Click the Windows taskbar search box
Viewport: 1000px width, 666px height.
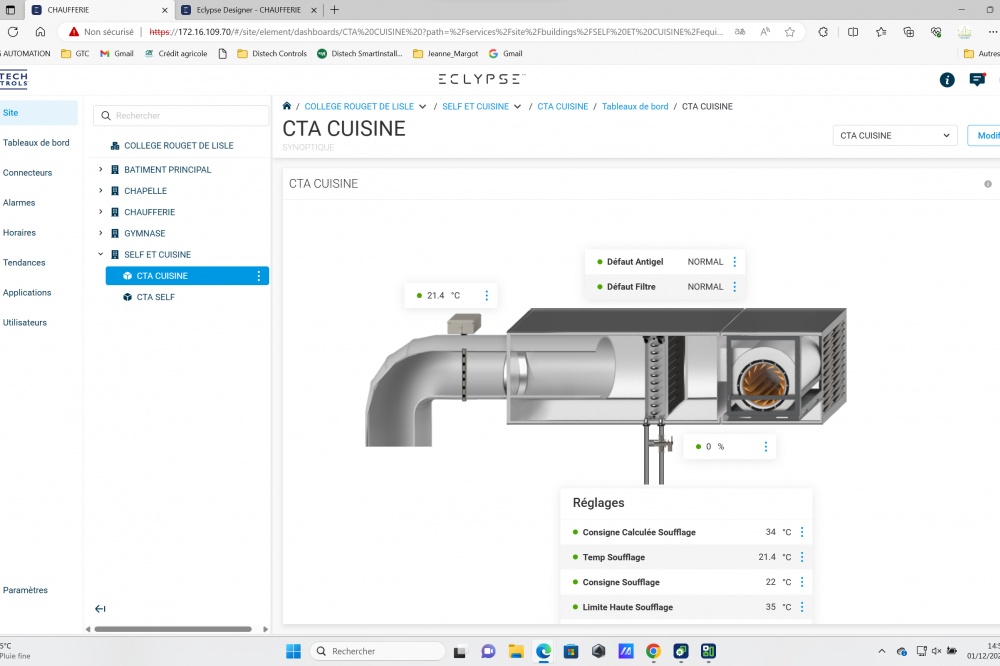378,651
